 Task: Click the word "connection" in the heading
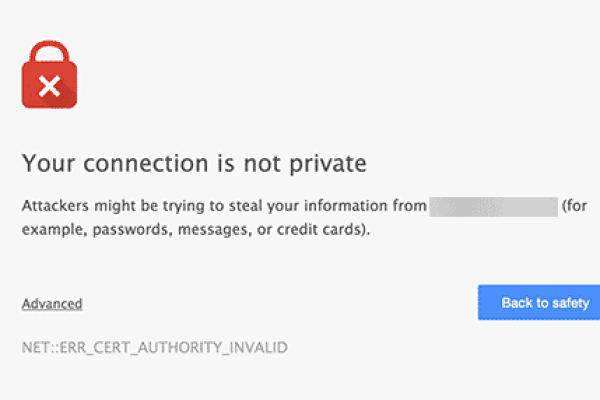134,162
